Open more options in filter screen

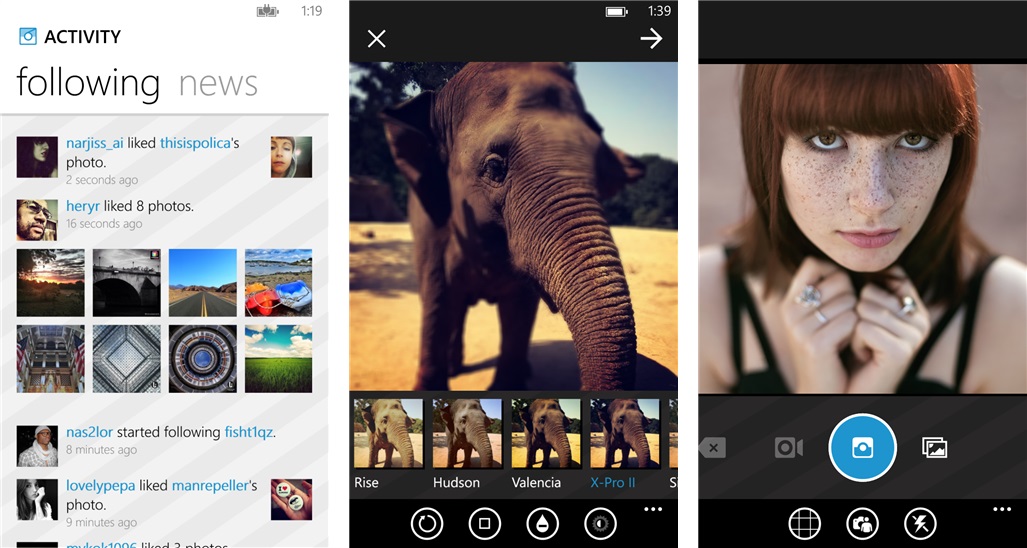653,509
